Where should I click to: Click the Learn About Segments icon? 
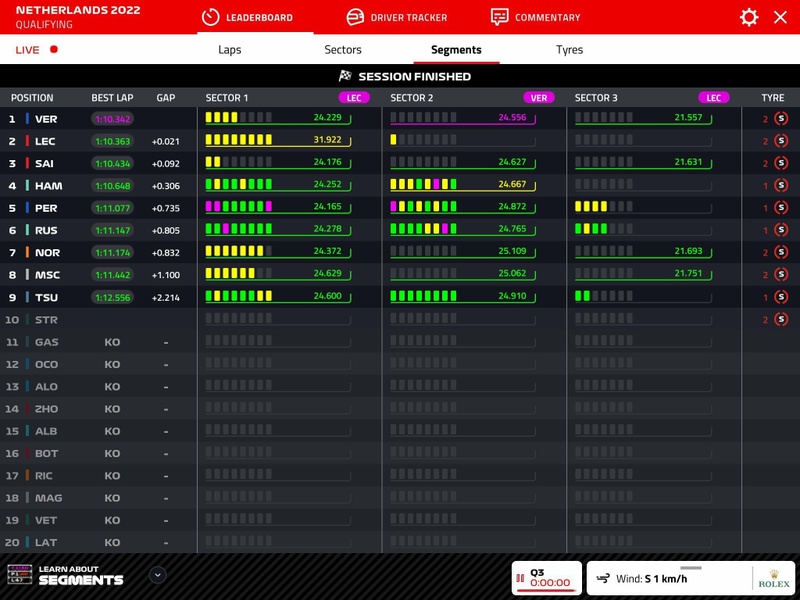20,574
